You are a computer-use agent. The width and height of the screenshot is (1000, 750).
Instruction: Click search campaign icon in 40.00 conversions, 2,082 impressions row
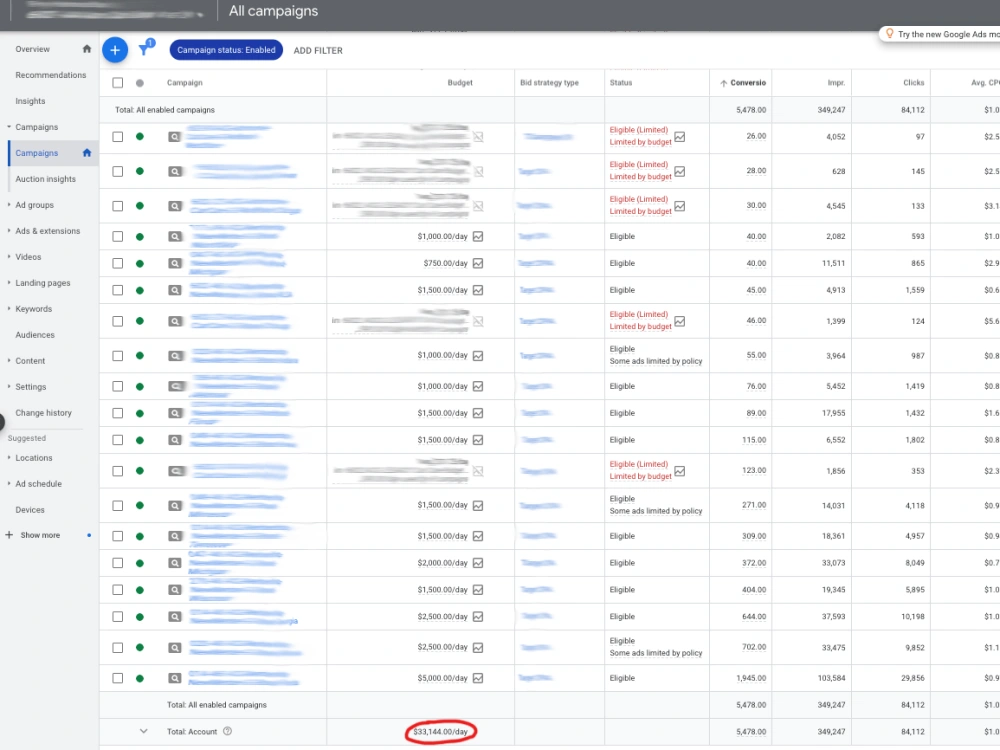[175, 237]
